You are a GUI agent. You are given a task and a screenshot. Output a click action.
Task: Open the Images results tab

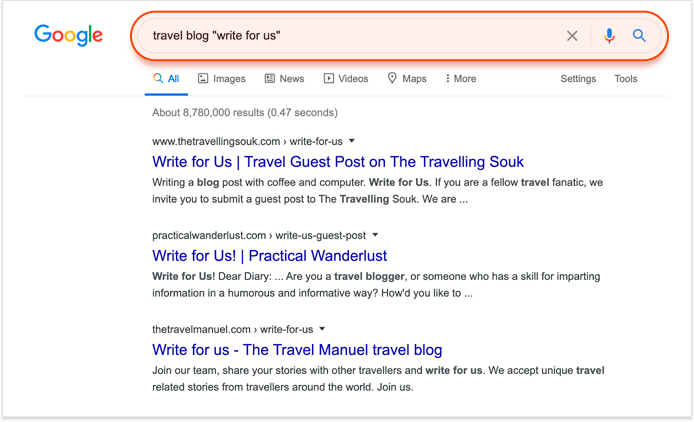click(x=221, y=79)
